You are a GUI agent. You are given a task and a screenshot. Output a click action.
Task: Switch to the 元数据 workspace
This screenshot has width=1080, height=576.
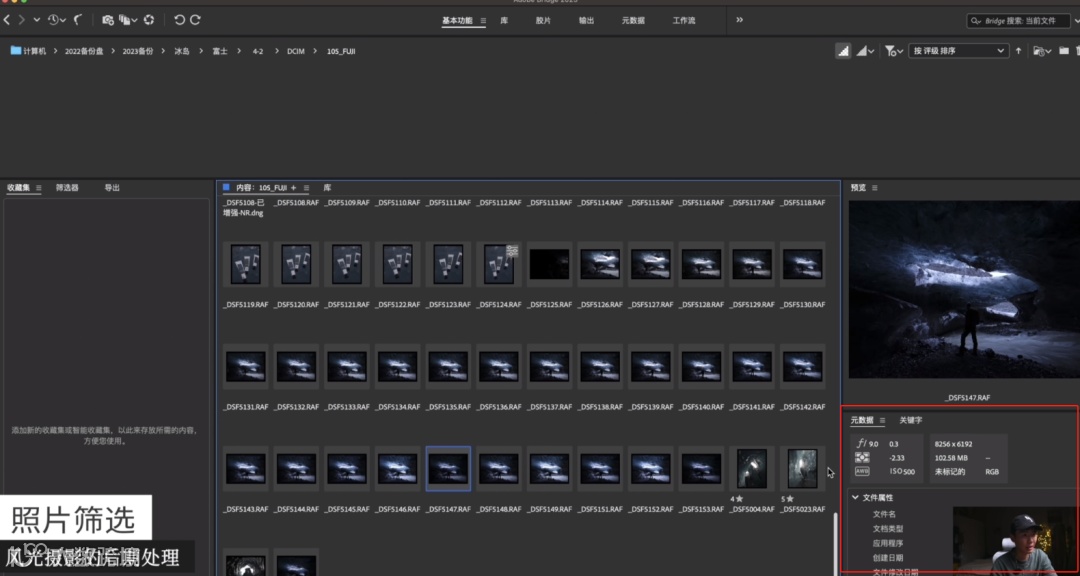coord(633,21)
